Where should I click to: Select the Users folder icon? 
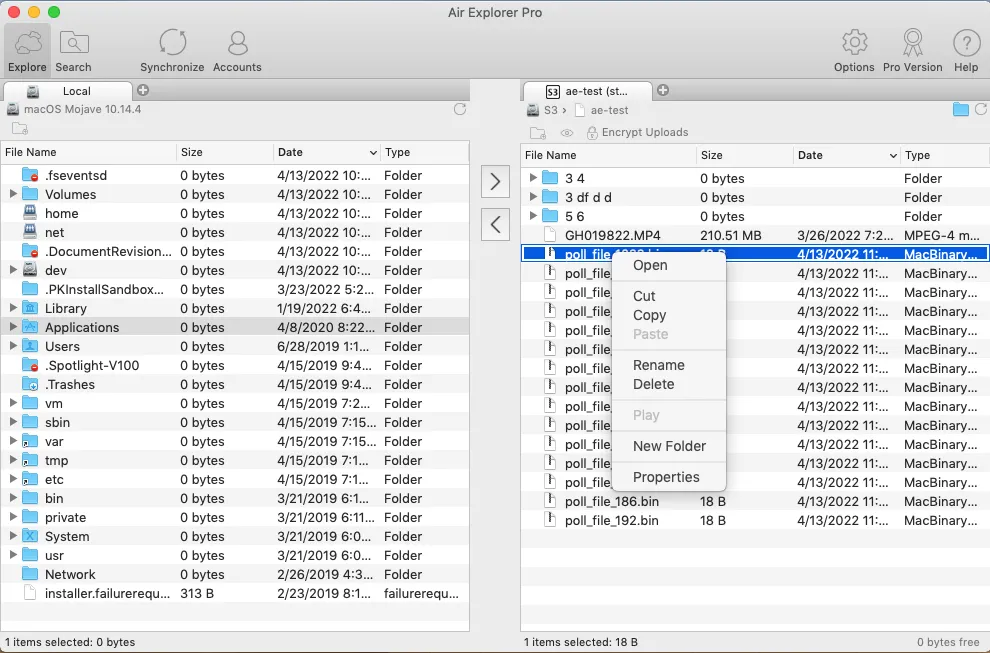tap(30, 346)
